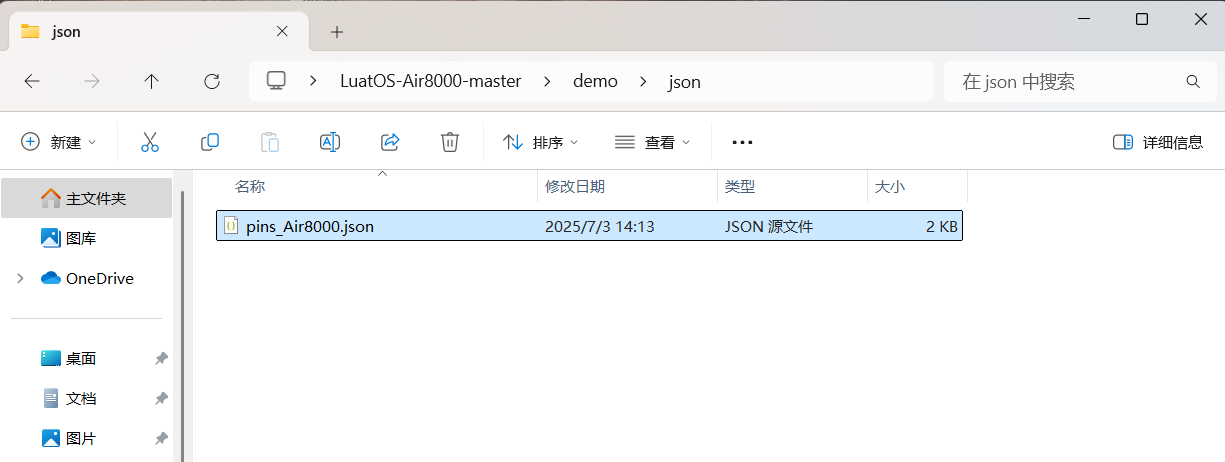Close the json tab
This screenshot has height=462, width=1225.
[283, 31]
